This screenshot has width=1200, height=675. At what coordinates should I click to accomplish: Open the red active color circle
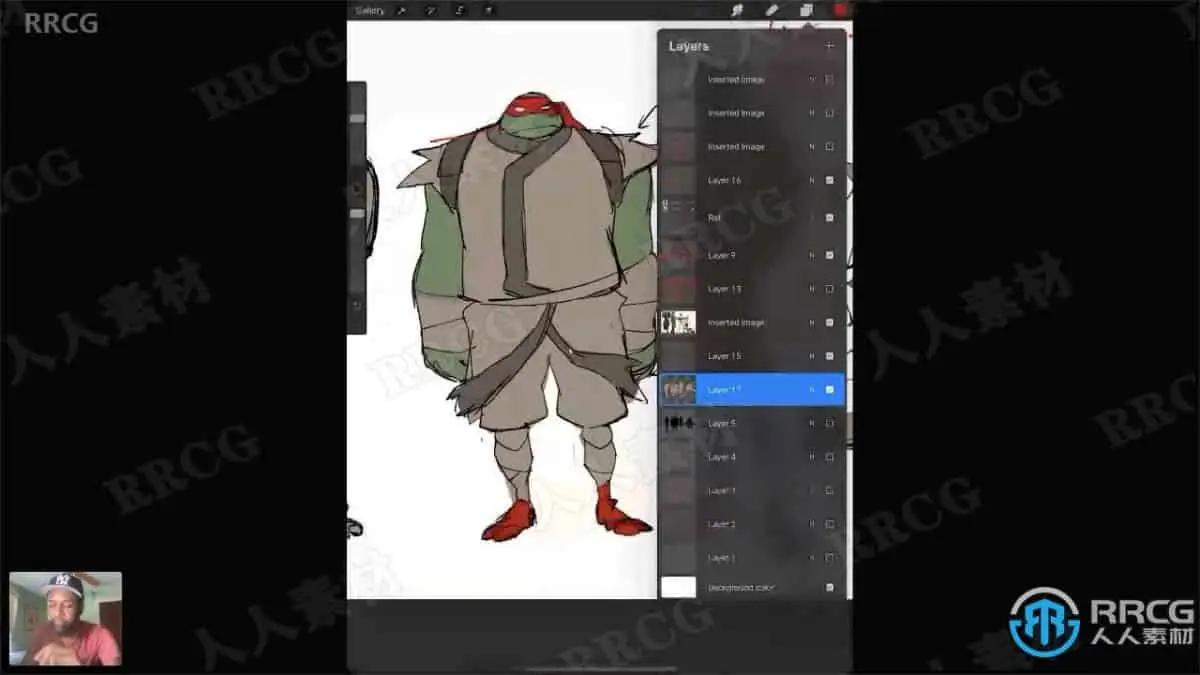click(x=840, y=10)
